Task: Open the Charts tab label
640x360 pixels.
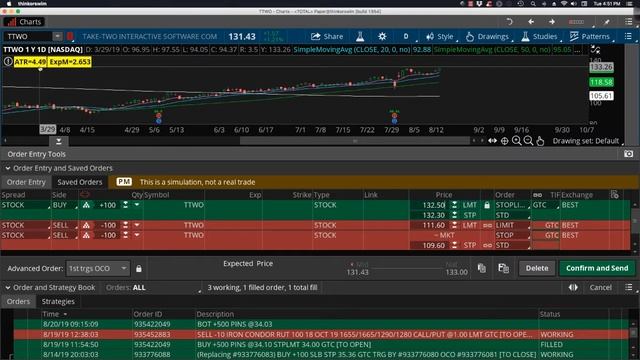Action: point(24,22)
